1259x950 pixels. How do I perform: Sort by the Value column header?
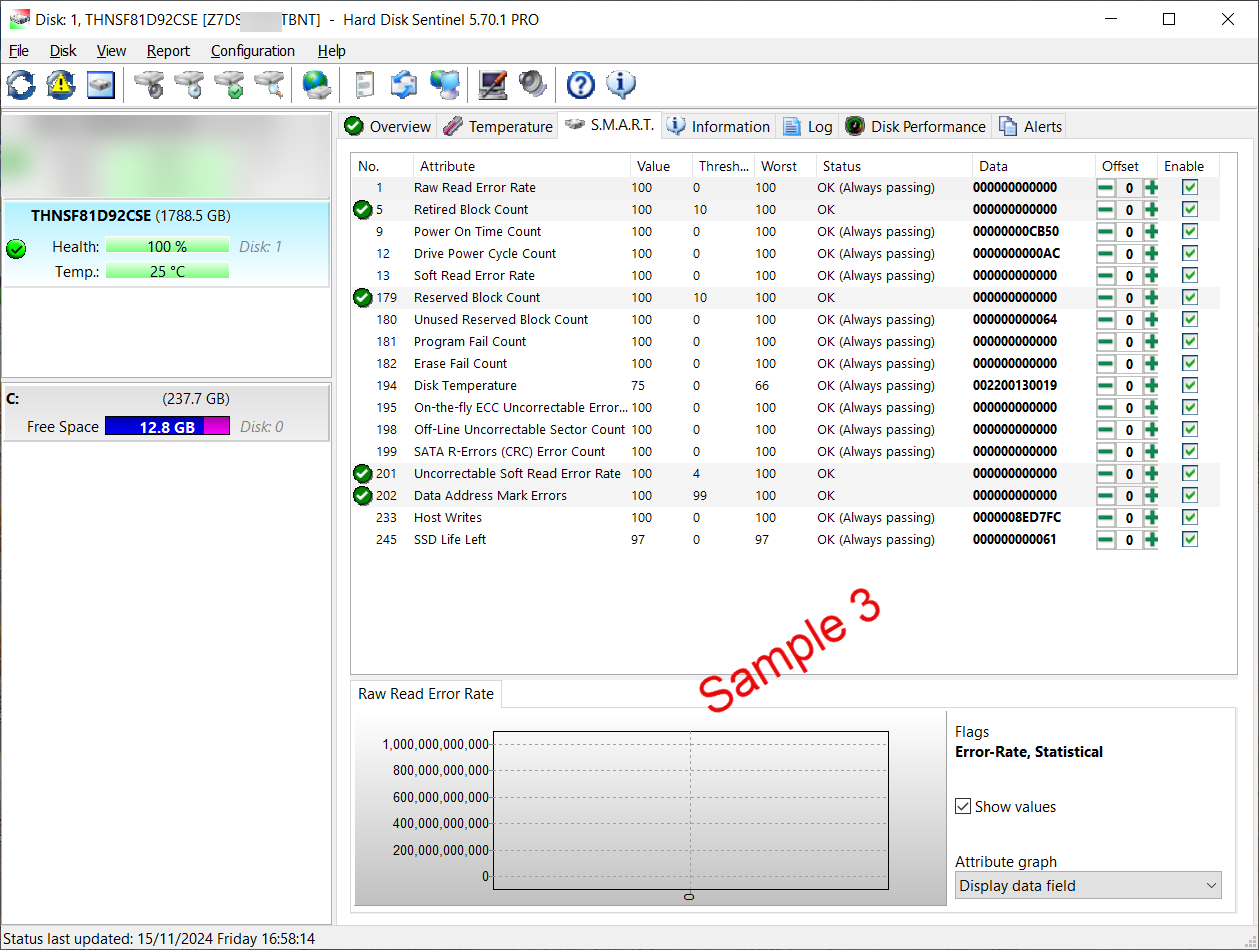click(x=661, y=166)
